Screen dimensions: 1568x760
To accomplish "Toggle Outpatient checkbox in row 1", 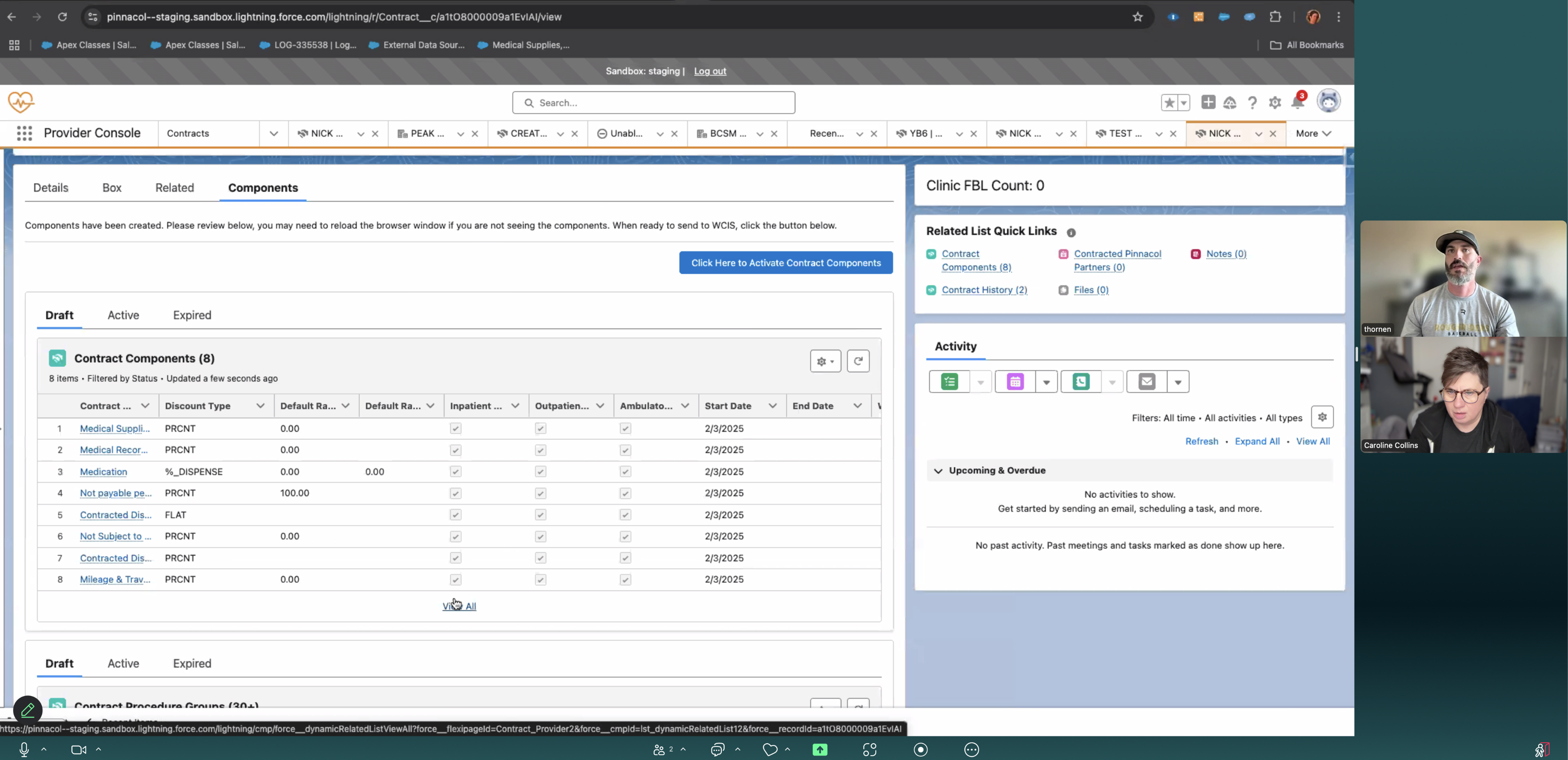I will 540,429.
